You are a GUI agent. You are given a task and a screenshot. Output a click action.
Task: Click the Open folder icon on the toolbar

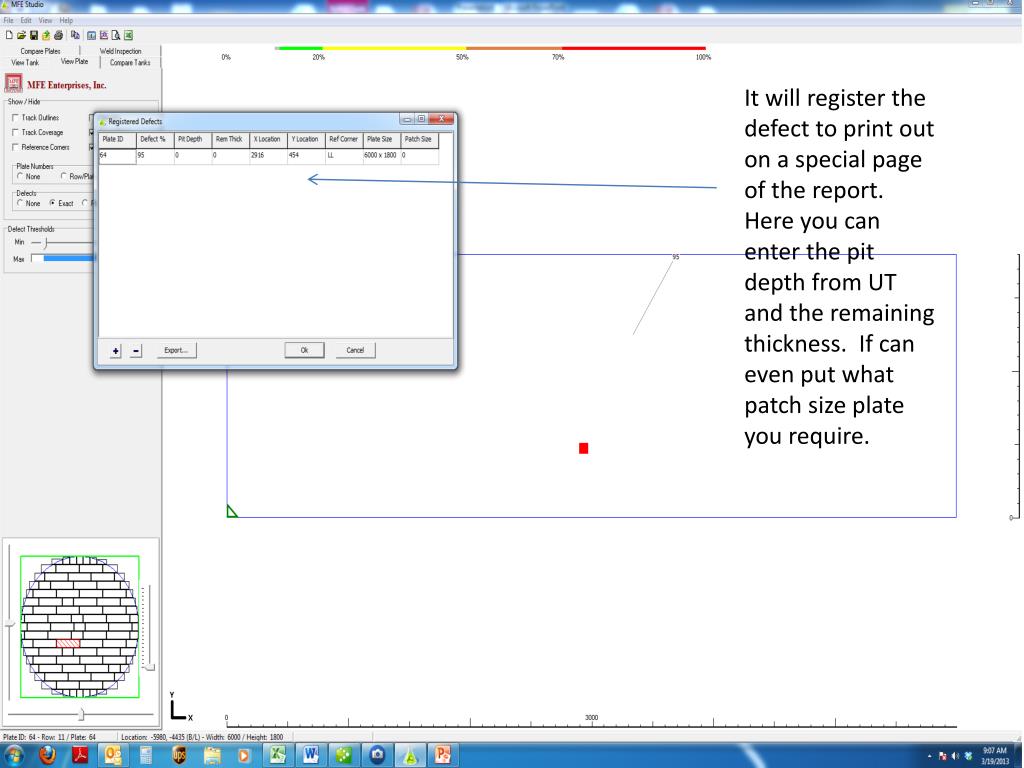click(x=21, y=34)
